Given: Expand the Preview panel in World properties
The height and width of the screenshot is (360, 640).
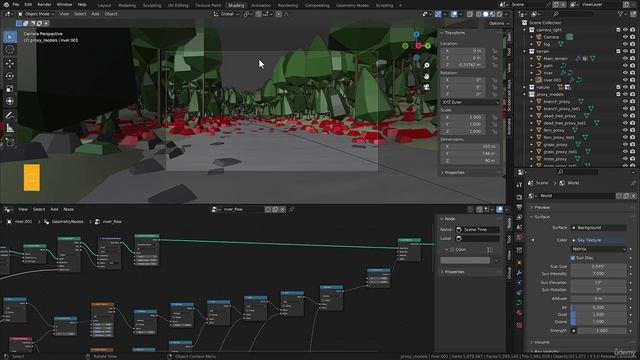Looking at the screenshot, I should point(542,208).
